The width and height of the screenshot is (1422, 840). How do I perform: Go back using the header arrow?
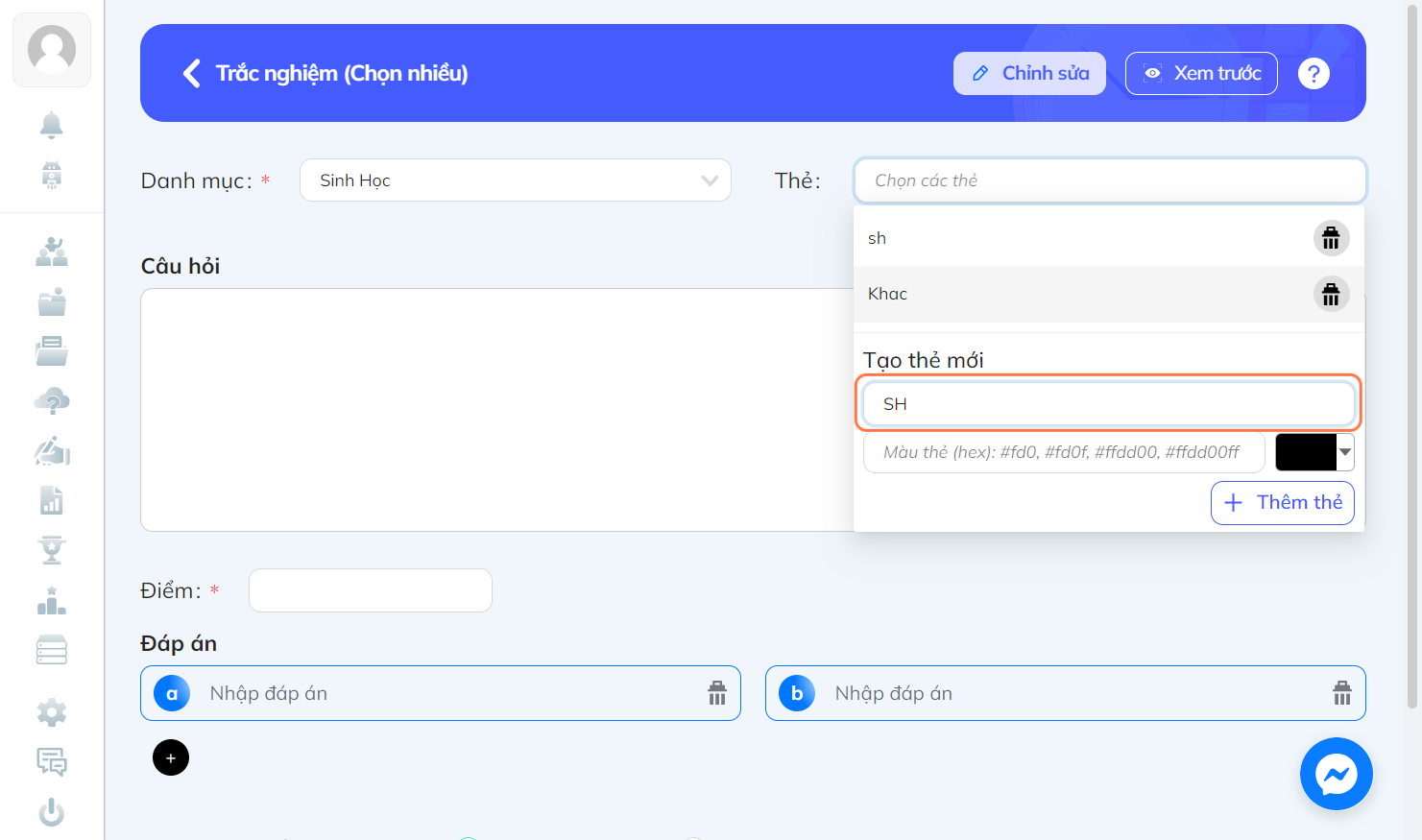pos(192,73)
